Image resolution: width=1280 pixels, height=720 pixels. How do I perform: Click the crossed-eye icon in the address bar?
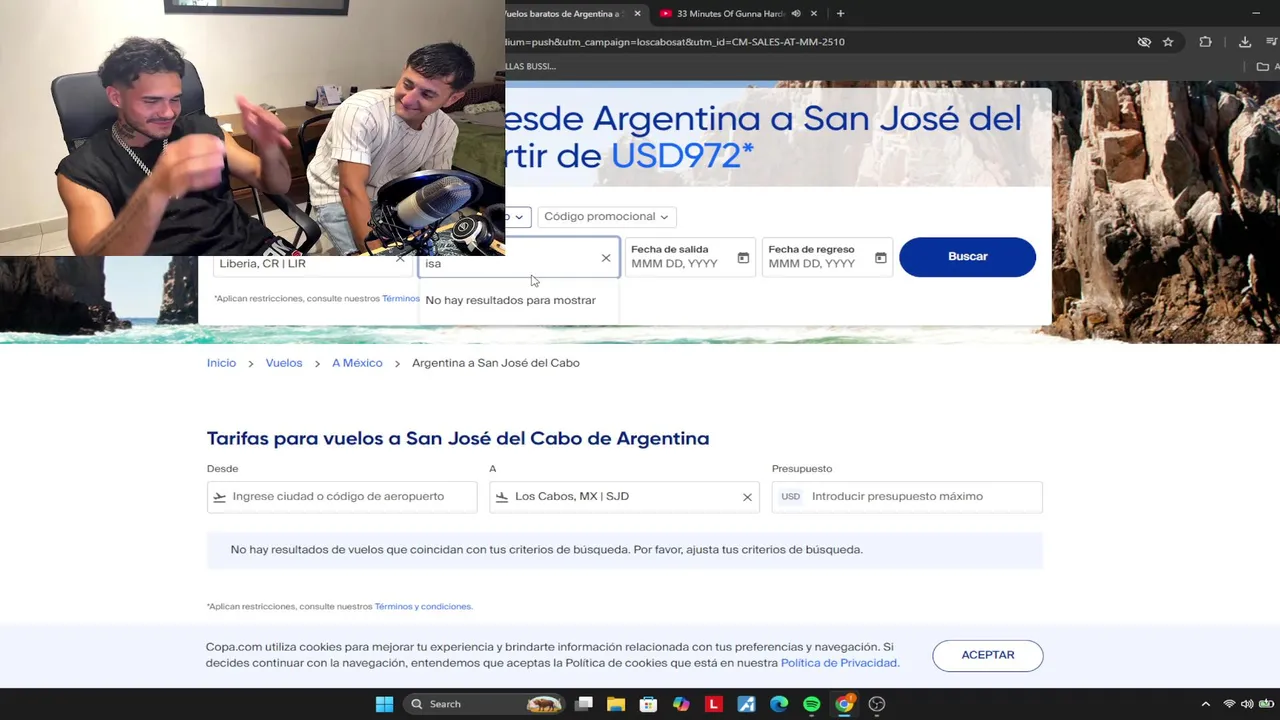[1144, 42]
